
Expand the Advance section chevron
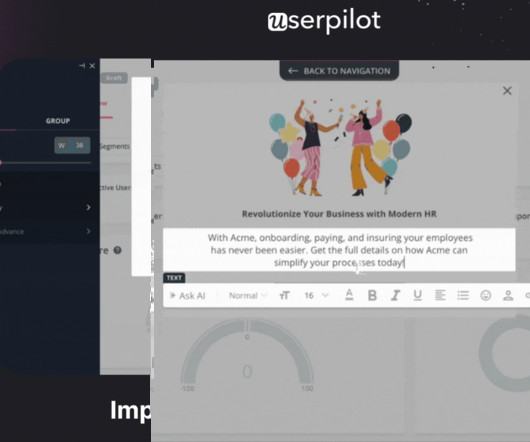89,231
